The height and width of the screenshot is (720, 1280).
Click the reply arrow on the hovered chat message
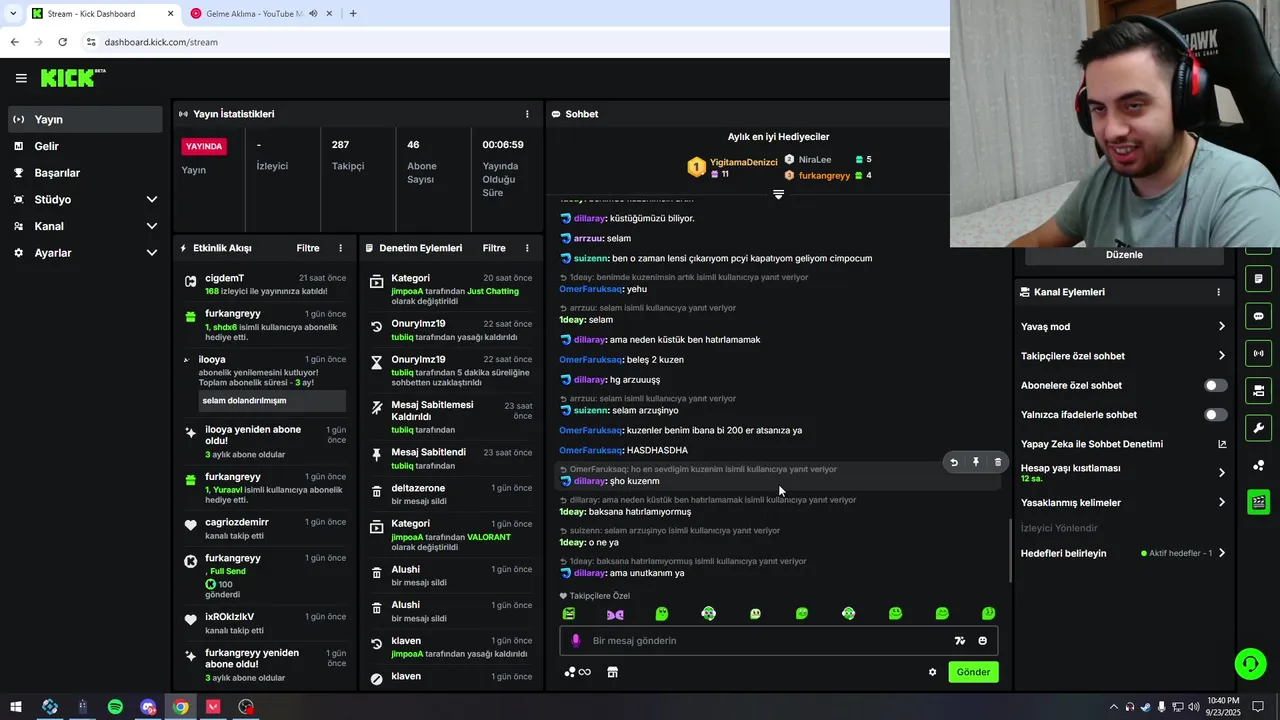pos(954,462)
